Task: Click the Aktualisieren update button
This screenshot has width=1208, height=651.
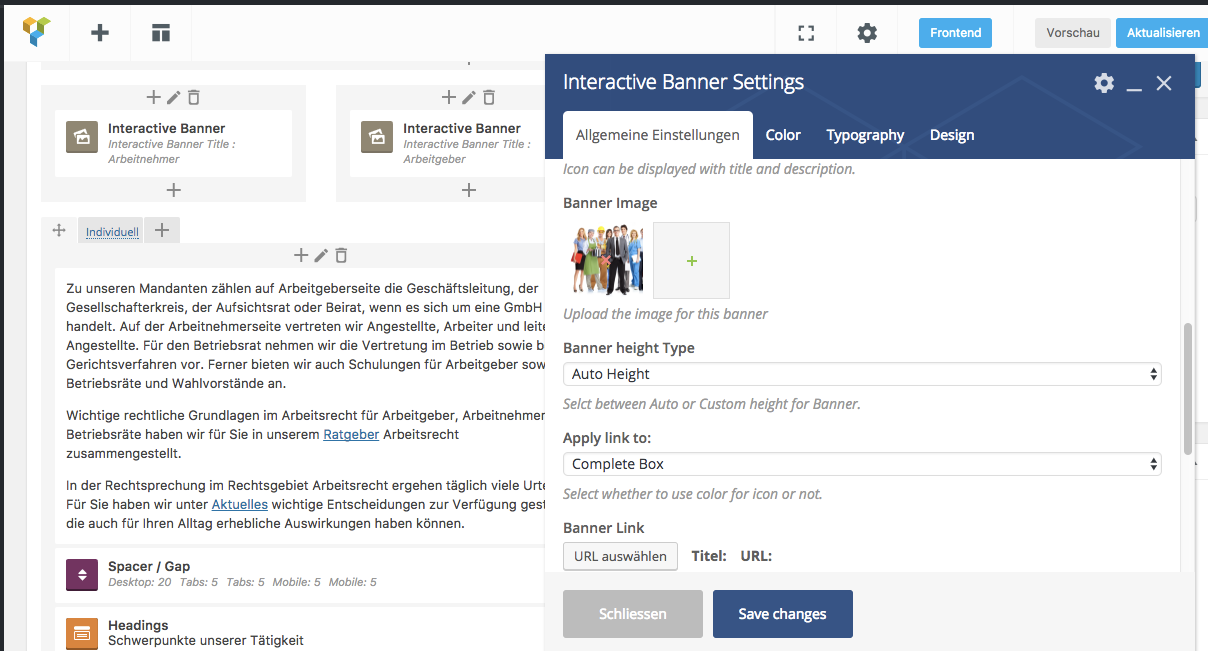Action: [x=1162, y=33]
